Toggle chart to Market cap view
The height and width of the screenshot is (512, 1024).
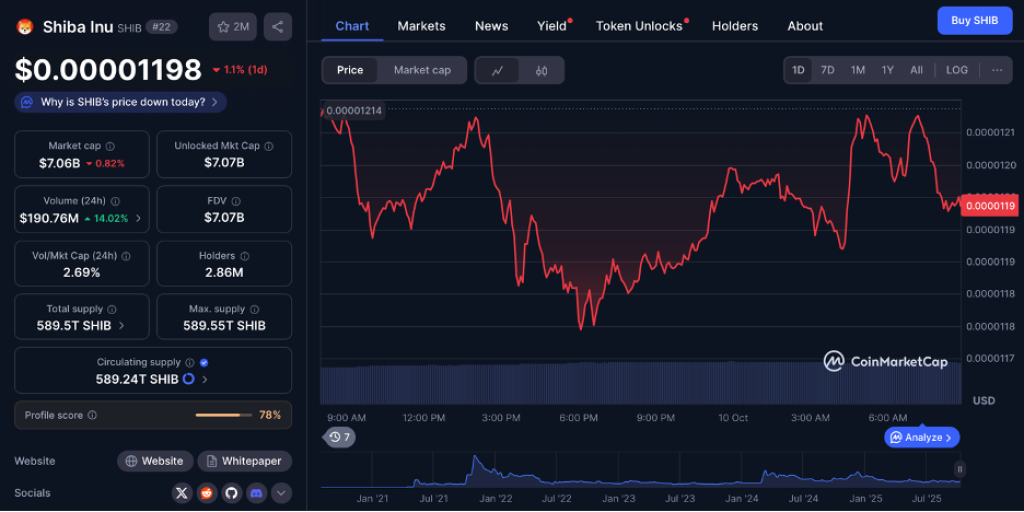coord(422,70)
